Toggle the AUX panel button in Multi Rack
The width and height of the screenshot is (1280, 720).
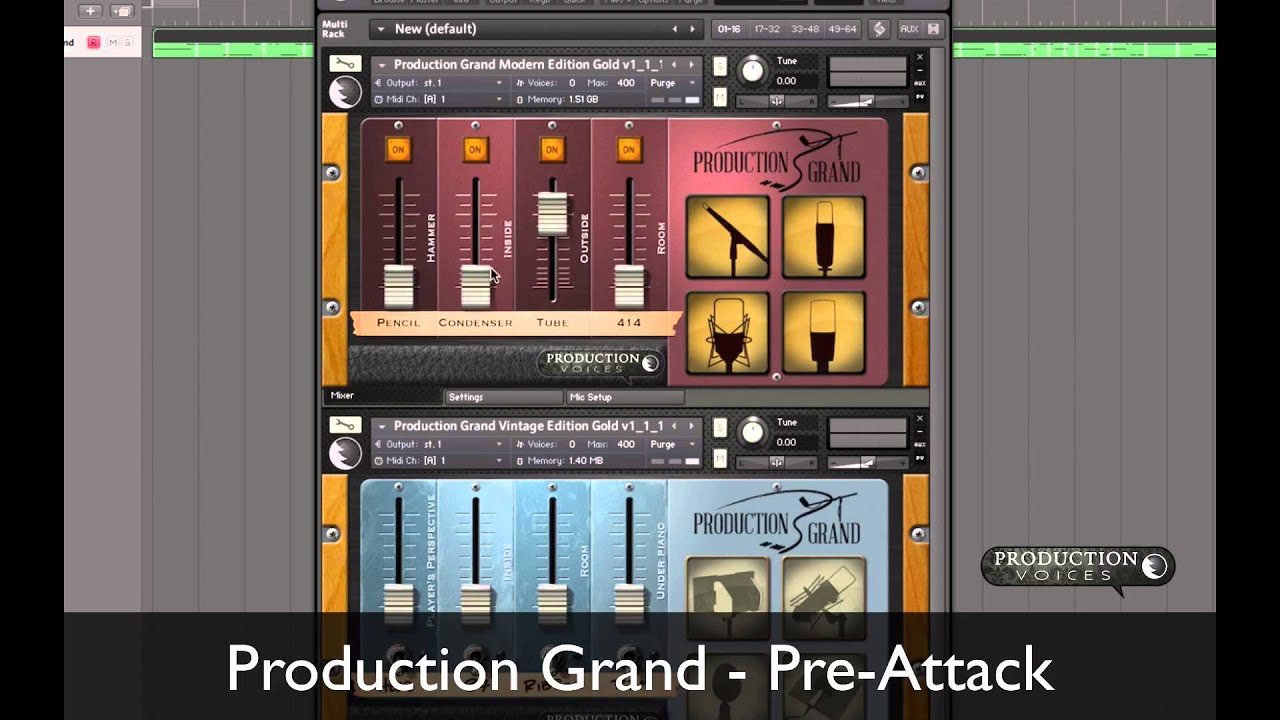tap(909, 29)
